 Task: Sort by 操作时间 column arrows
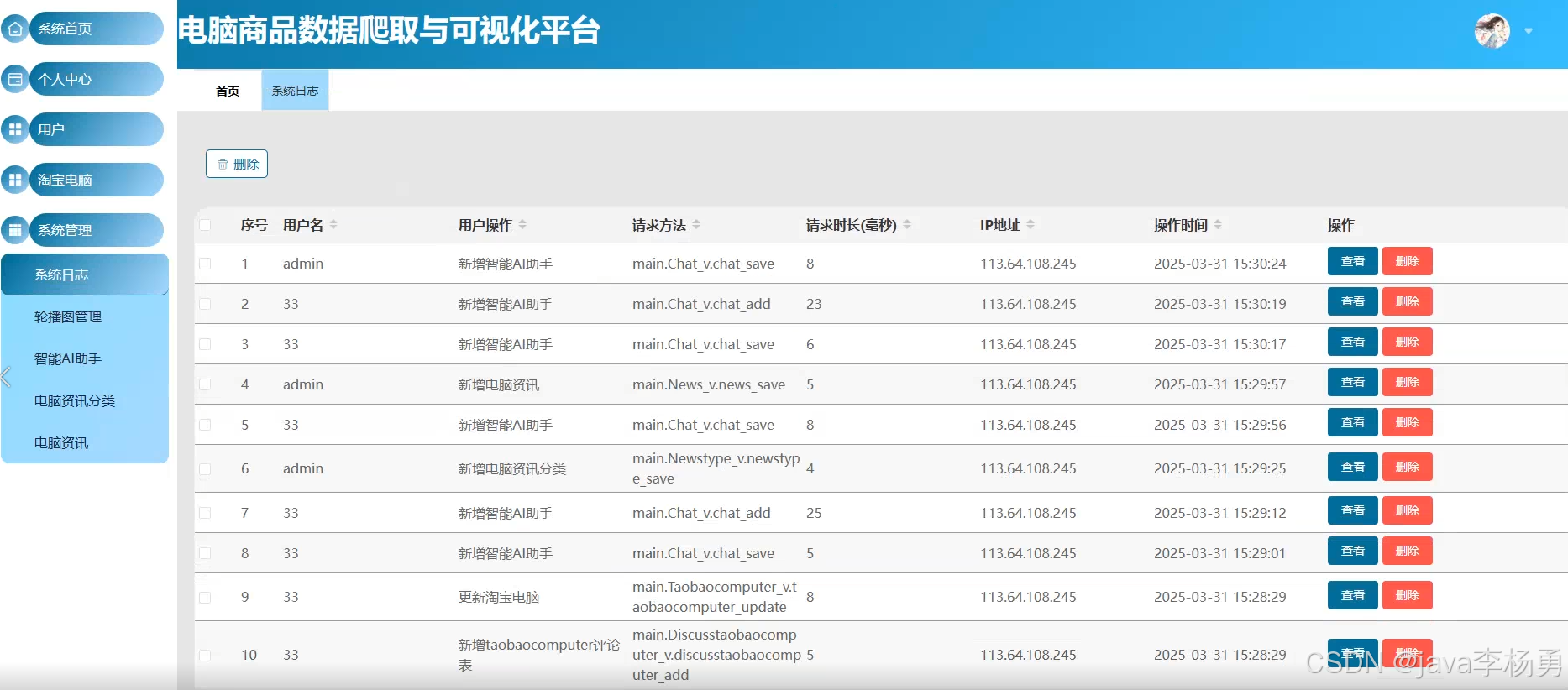[x=1218, y=225]
